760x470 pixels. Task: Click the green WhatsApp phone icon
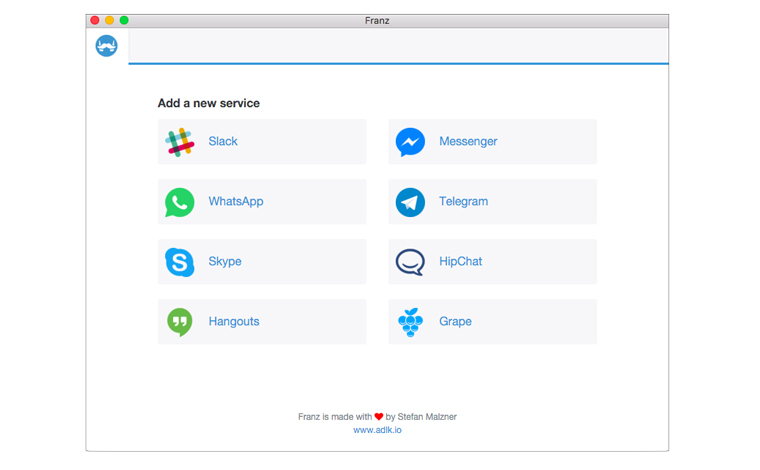(179, 202)
